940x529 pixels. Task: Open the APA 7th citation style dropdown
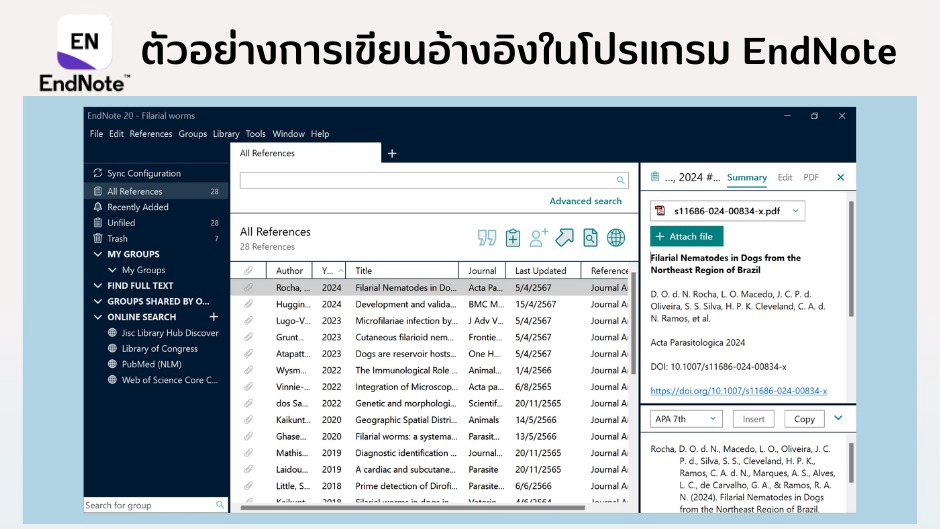(686, 419)
